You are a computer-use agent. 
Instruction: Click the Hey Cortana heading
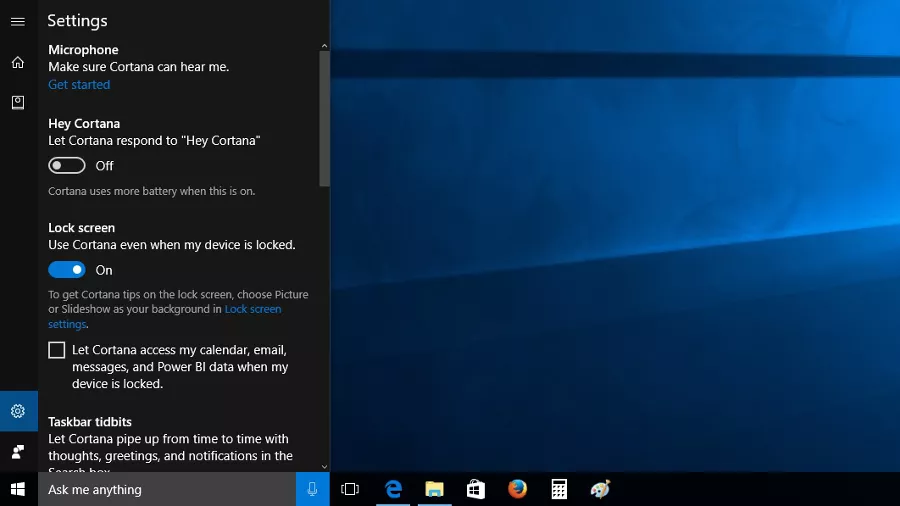point(84,123)
